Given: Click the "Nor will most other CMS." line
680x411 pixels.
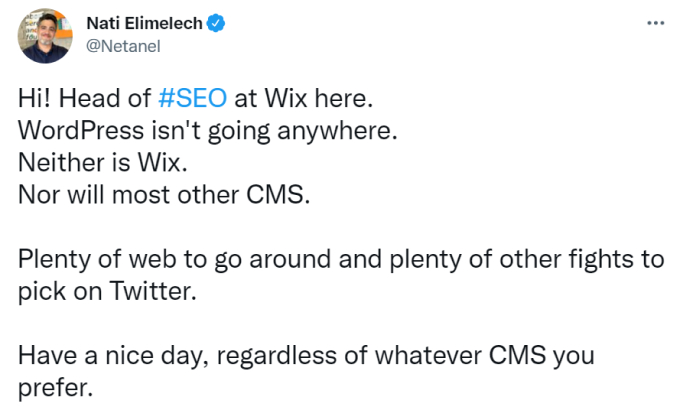Looking at the screenshot, I should click(x=165, y=194).
